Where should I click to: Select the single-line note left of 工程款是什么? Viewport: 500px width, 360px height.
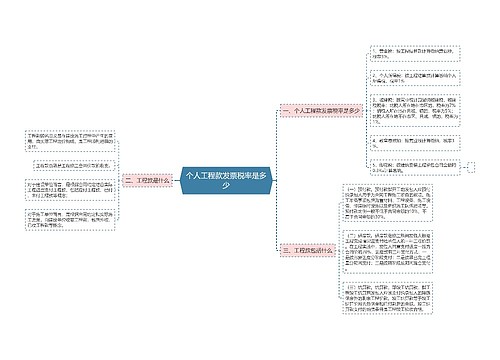pos(74,165)
